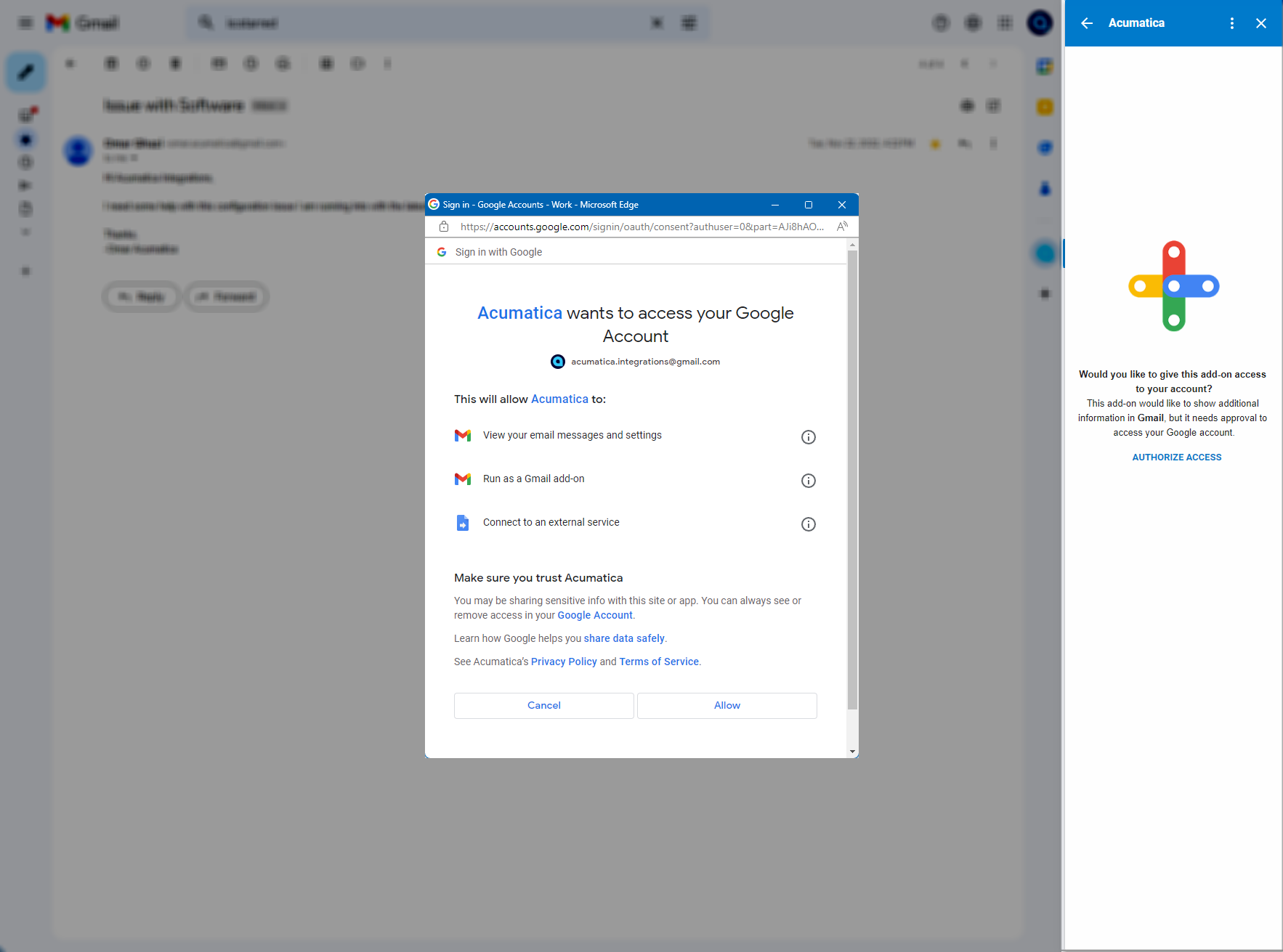Select account acumatica.integrations@gmail.com
Viewport: 1283px width, 952px height.
tap(636, 362)
